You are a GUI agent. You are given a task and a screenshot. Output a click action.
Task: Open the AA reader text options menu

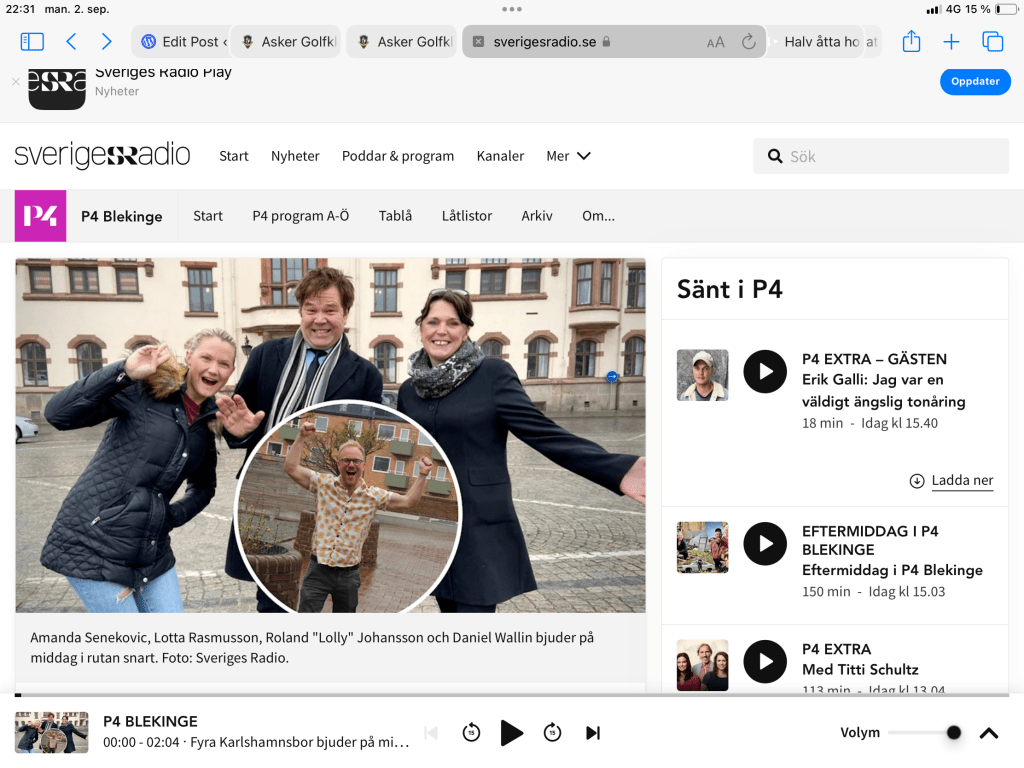coord(715,42)
